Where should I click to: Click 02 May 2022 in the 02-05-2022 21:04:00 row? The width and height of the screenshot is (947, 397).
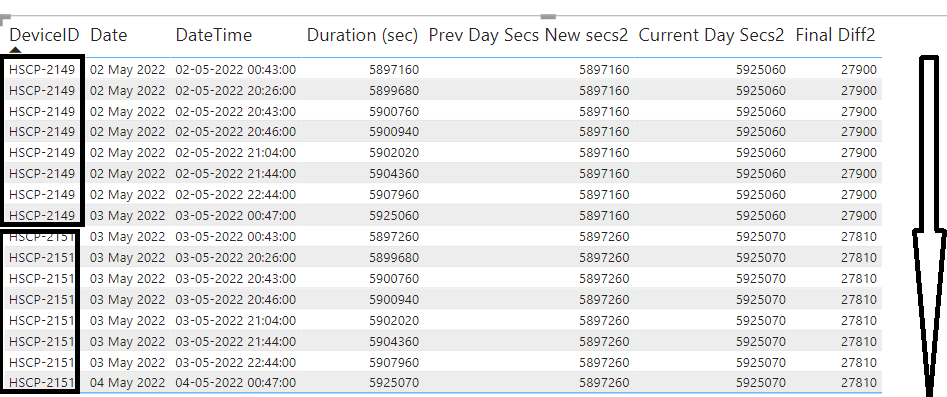coord(127,152)
